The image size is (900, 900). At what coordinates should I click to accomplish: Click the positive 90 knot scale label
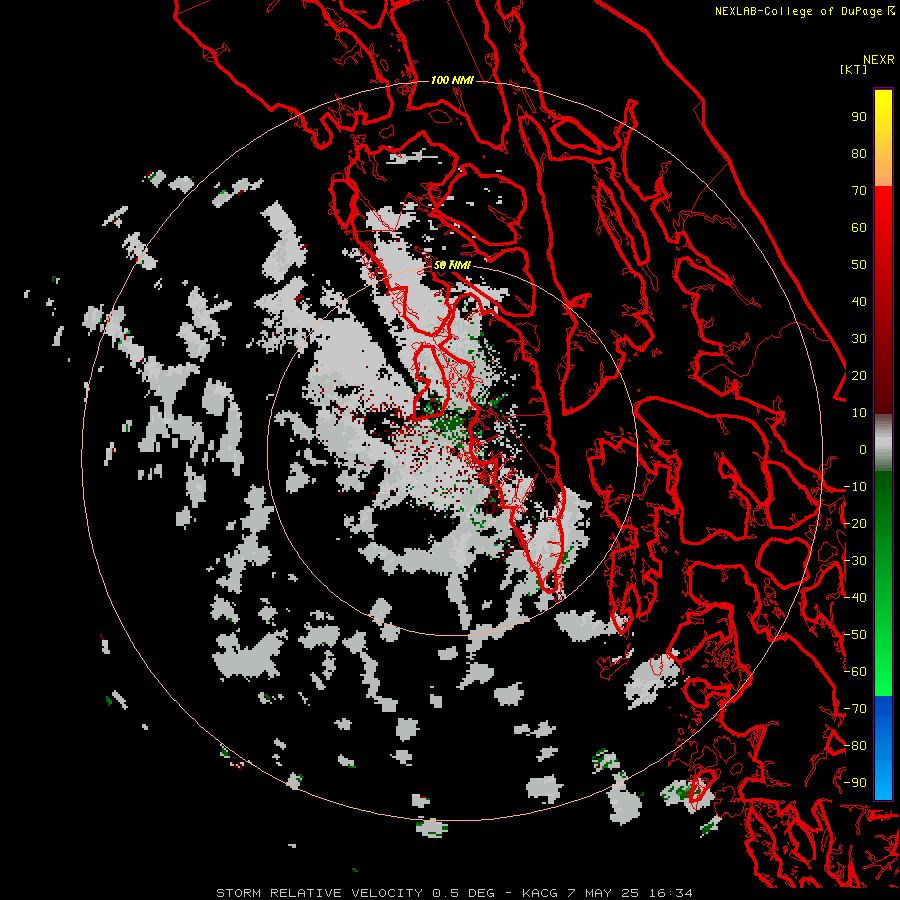[x=859, y=117]
